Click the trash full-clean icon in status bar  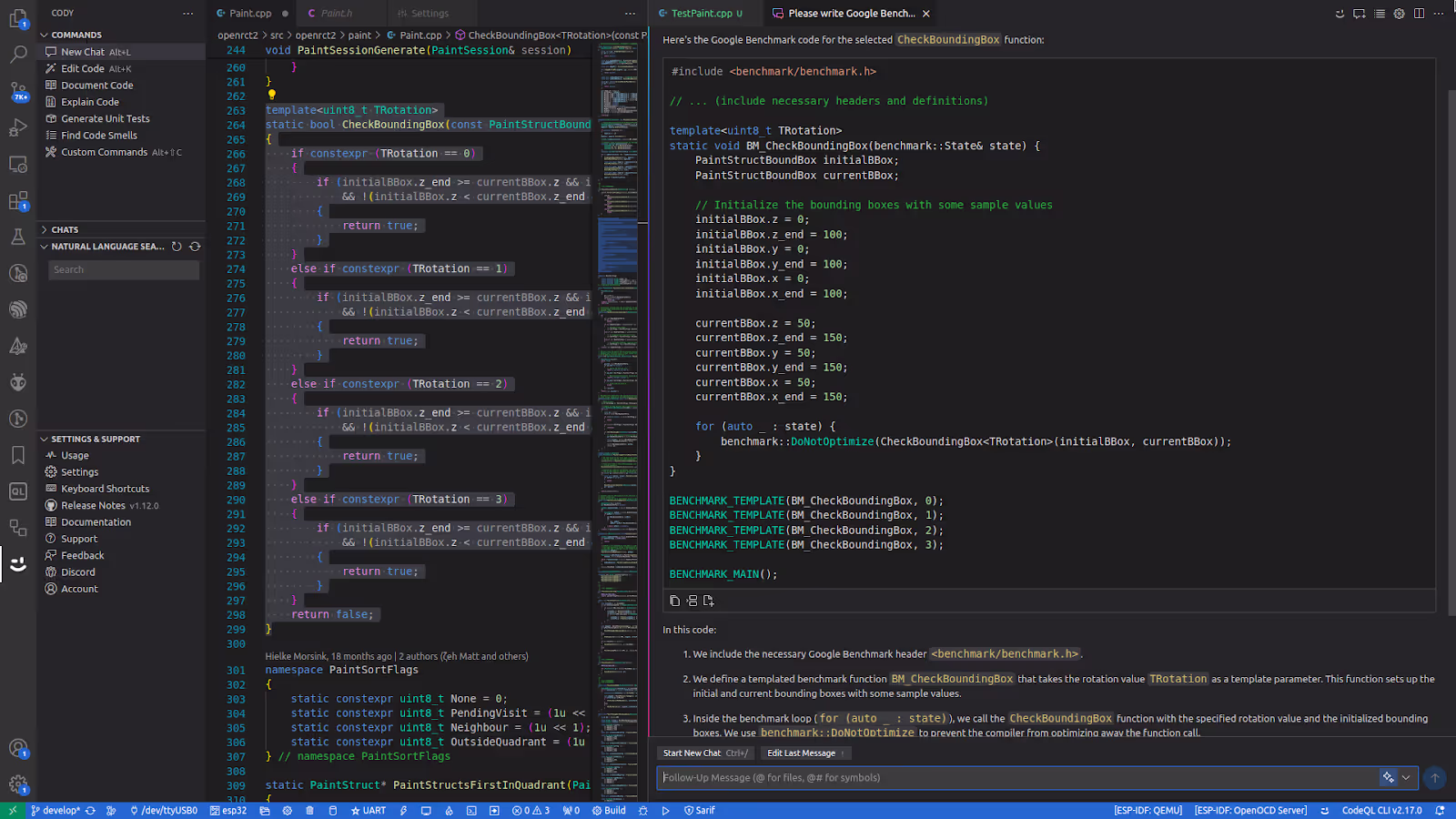click(309, 810)
